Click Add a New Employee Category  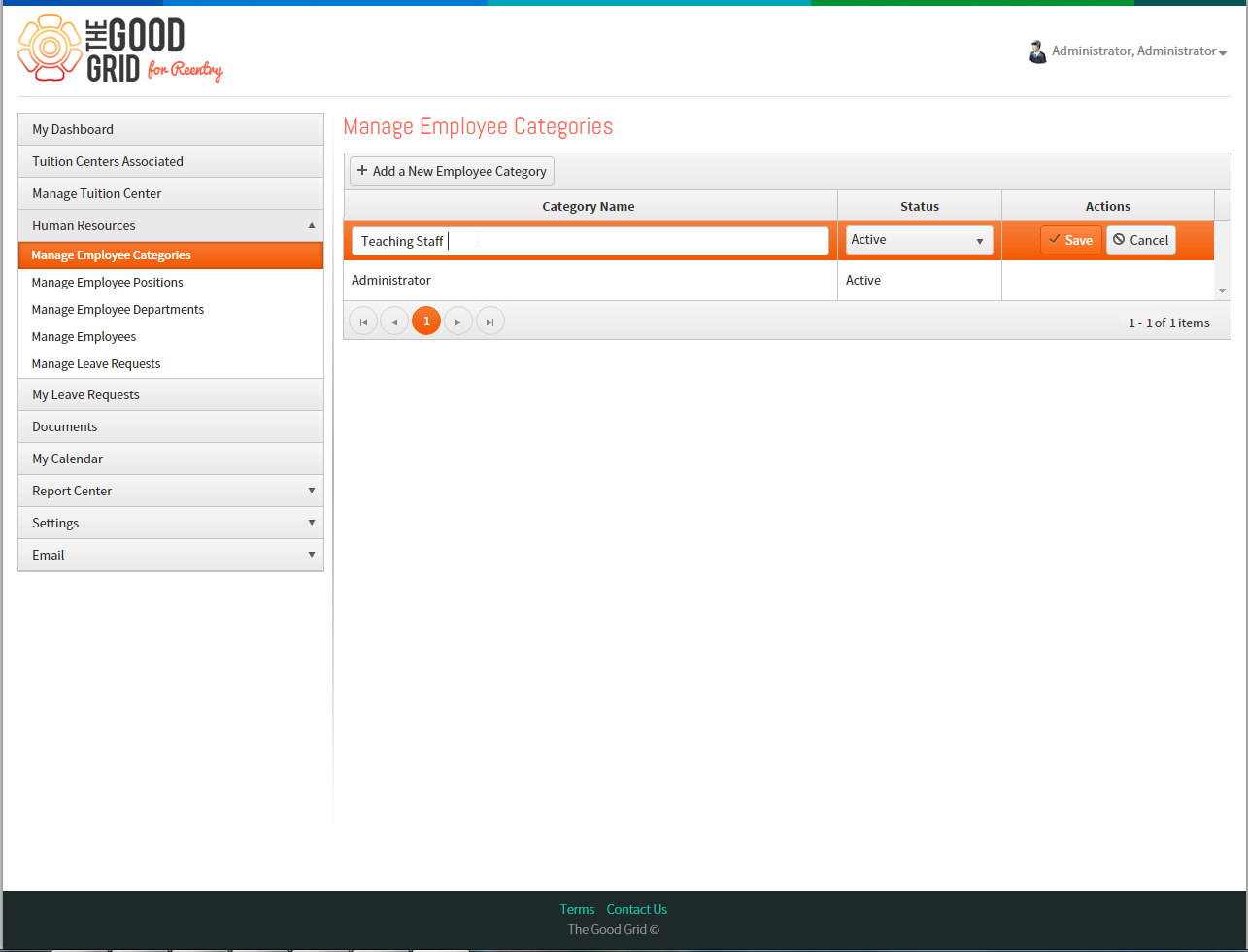452,171
